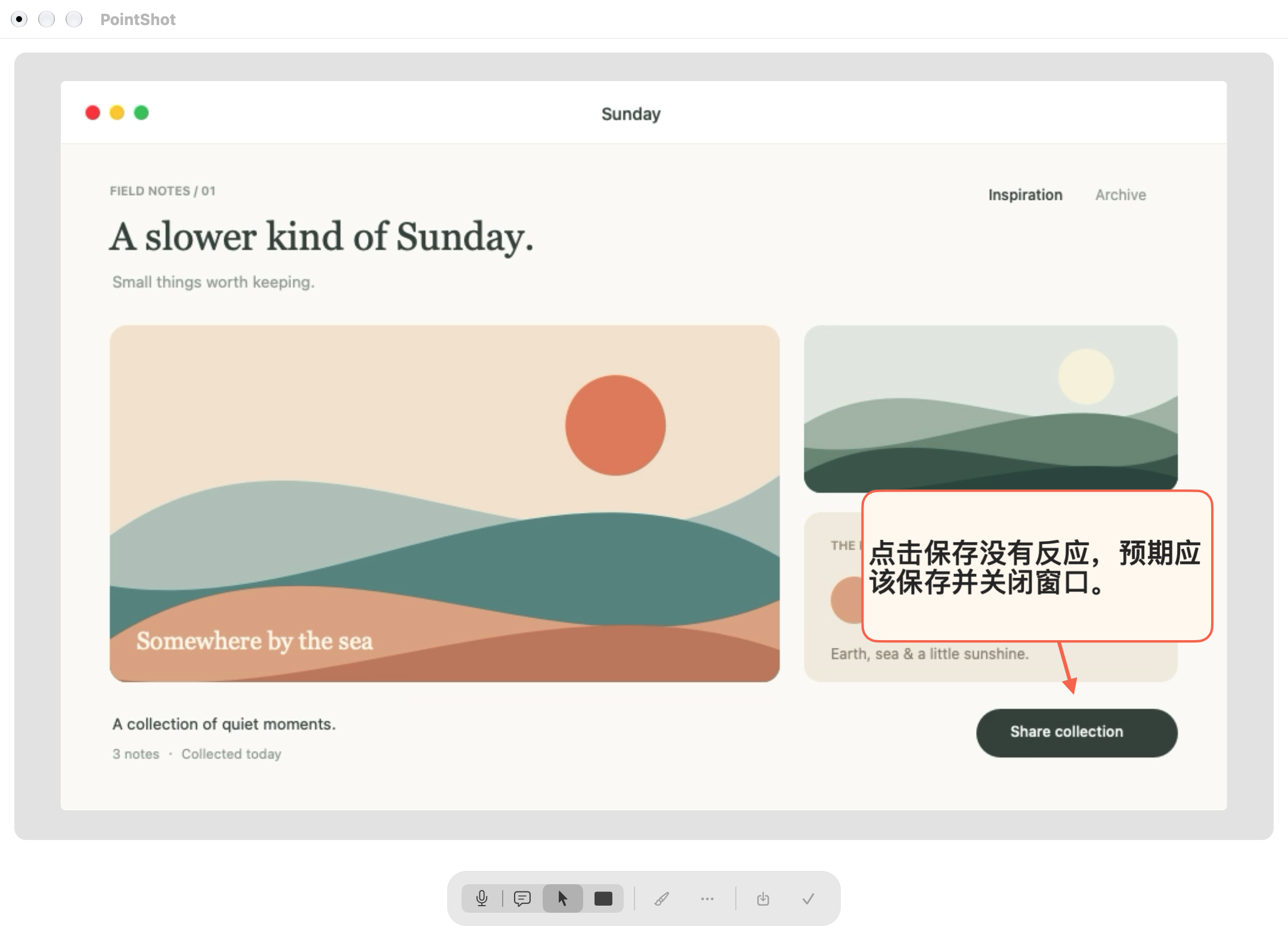
Task: Click the PointShot app title
Action: (x=138, y=20)
